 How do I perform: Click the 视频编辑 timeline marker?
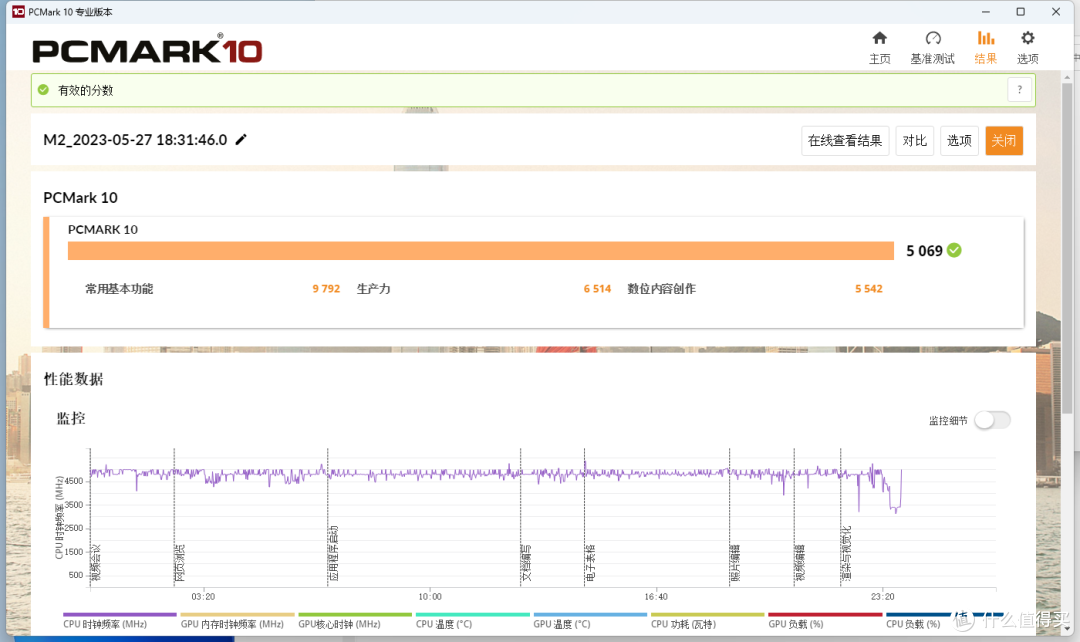point(800,563)
